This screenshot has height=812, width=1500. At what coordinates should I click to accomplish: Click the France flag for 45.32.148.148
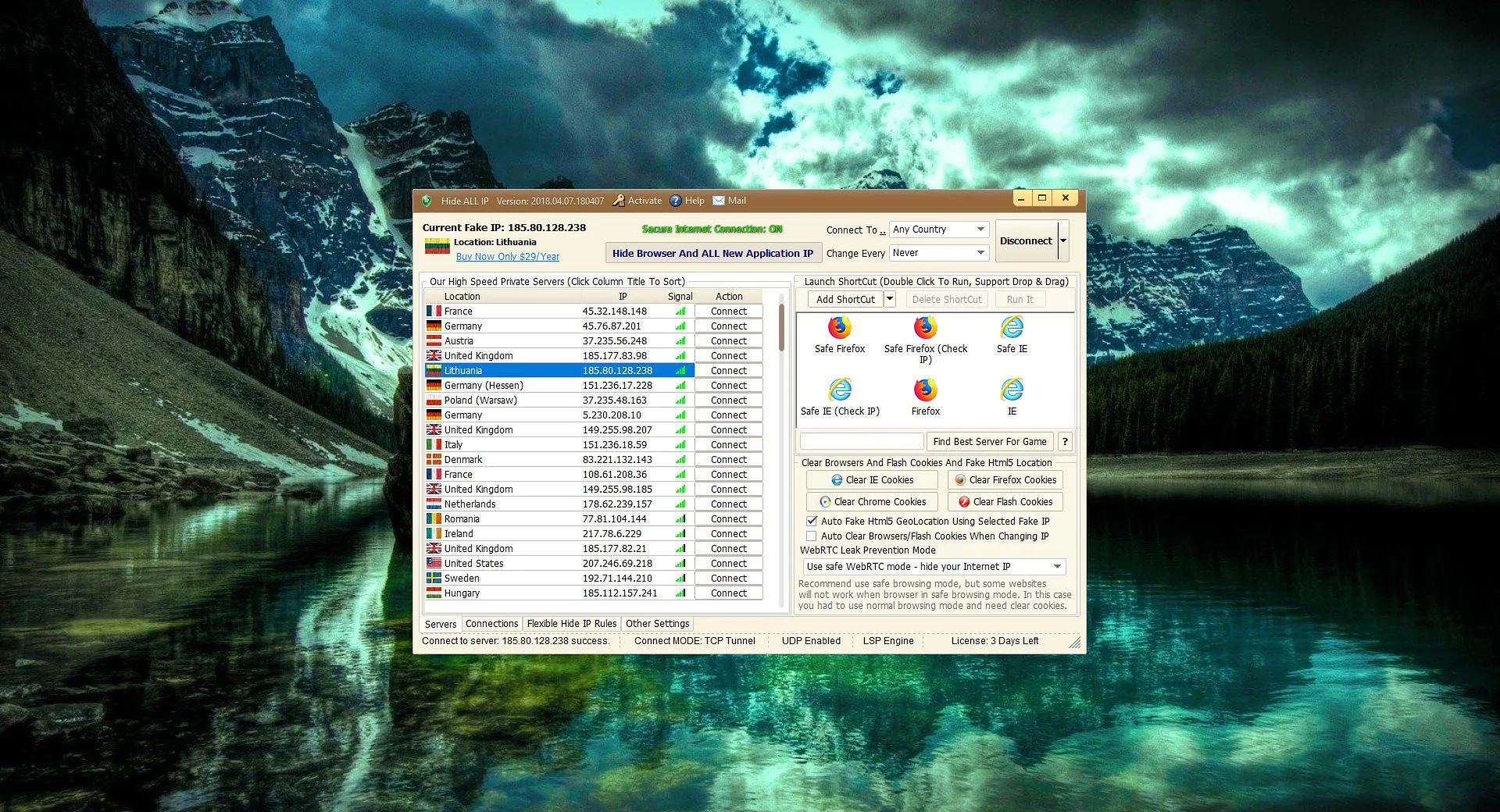coord(434,311)
